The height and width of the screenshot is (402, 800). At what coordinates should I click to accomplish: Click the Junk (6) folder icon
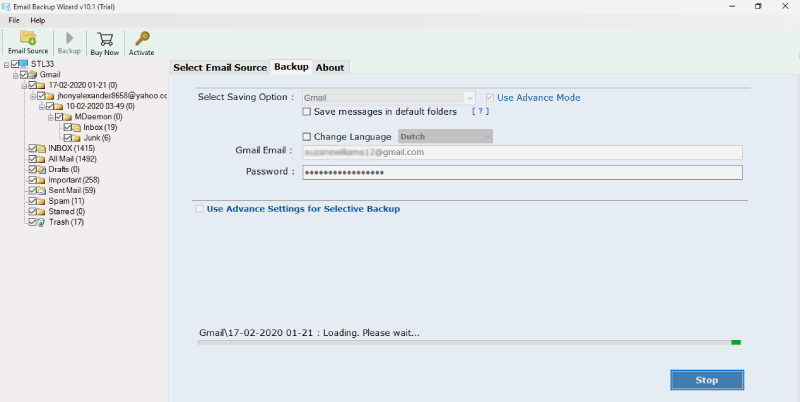click(x=77, y=138)
